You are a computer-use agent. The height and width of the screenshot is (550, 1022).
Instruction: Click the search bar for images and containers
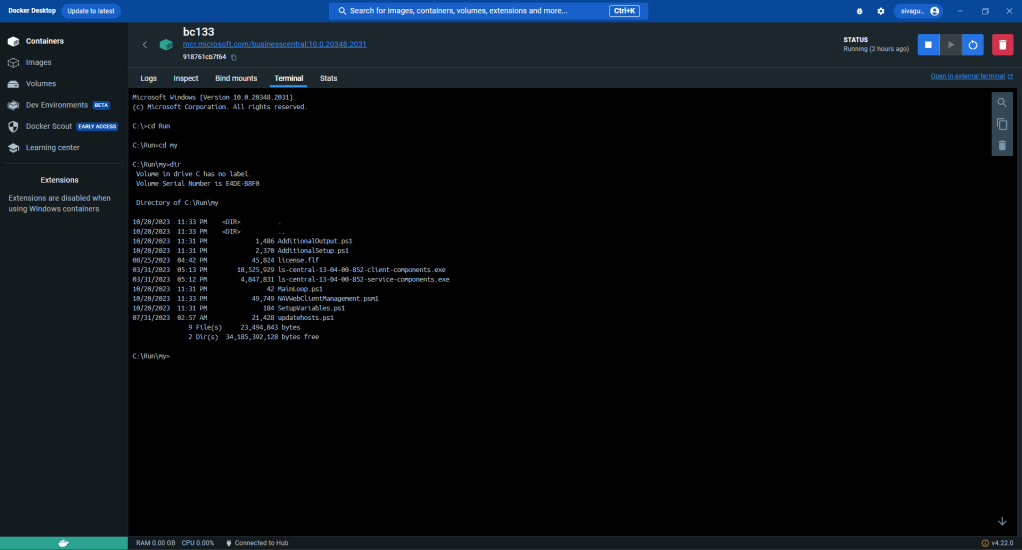[x=470, y=11]
